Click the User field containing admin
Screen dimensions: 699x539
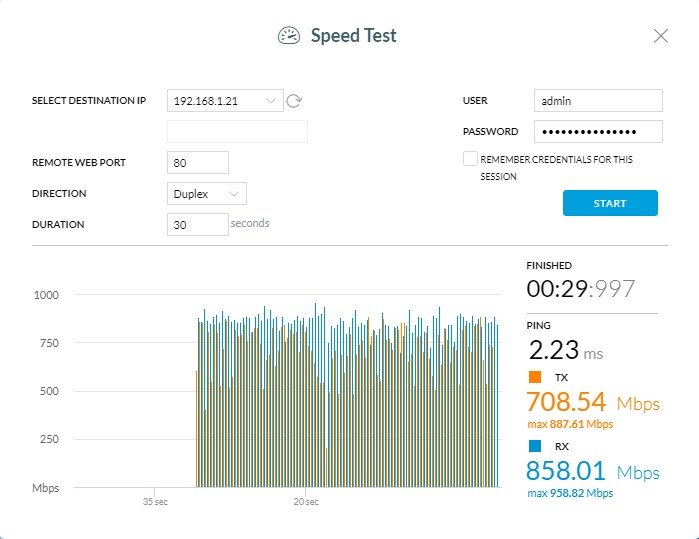(598, 100)
